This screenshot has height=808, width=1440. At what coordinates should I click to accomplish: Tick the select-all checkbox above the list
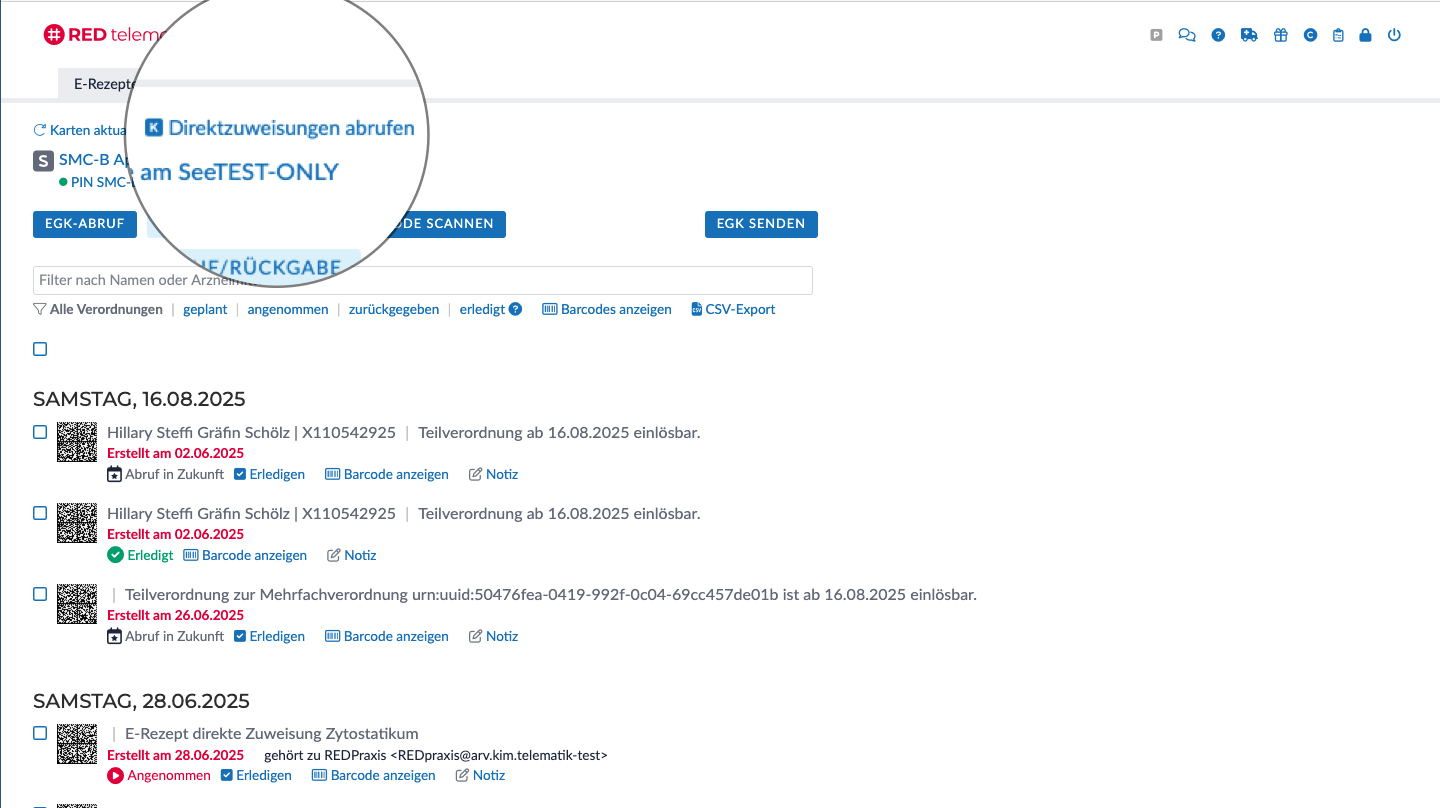pos(40,349)
